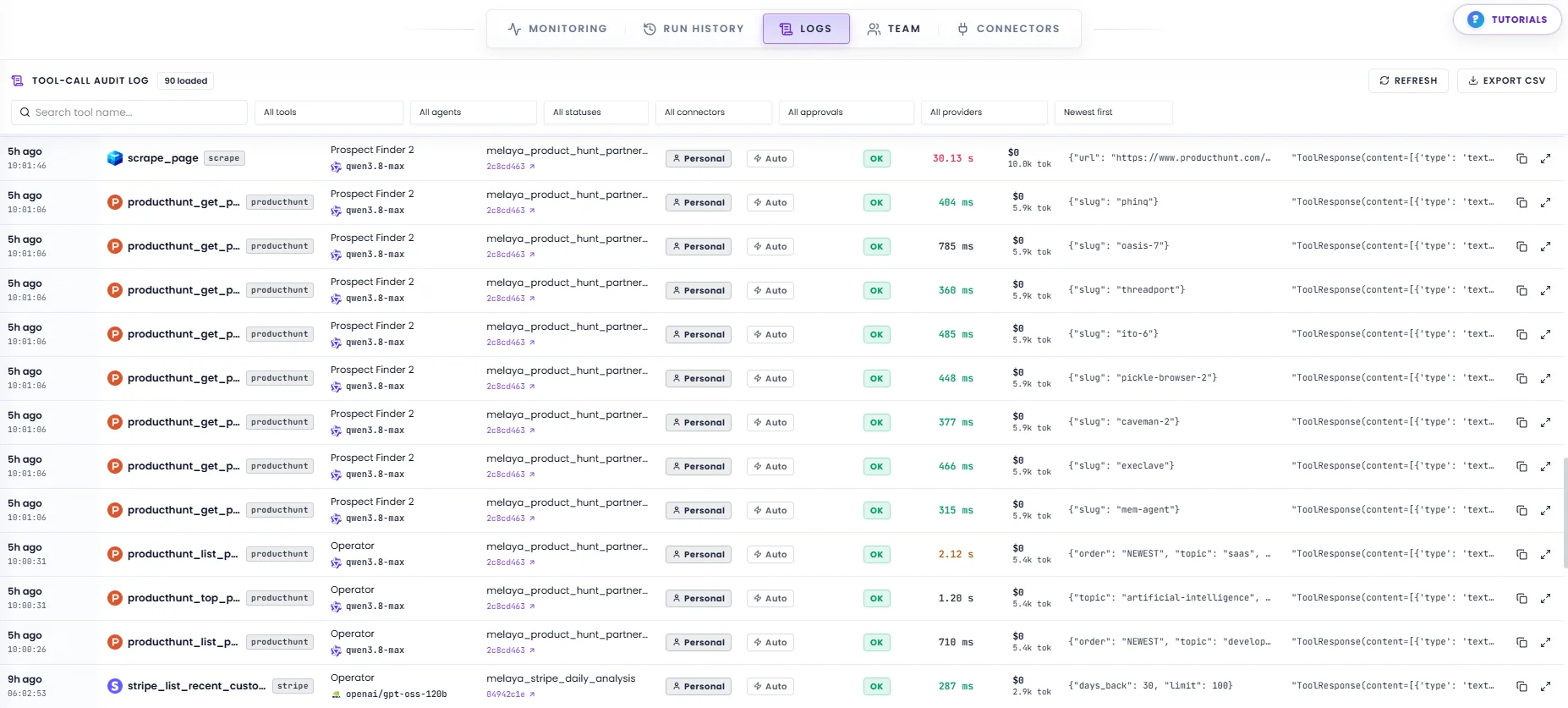Screen dimensions: 1568x708
Task: Expand the row with slug caveman-2
Action: [x=1545, y=422]
